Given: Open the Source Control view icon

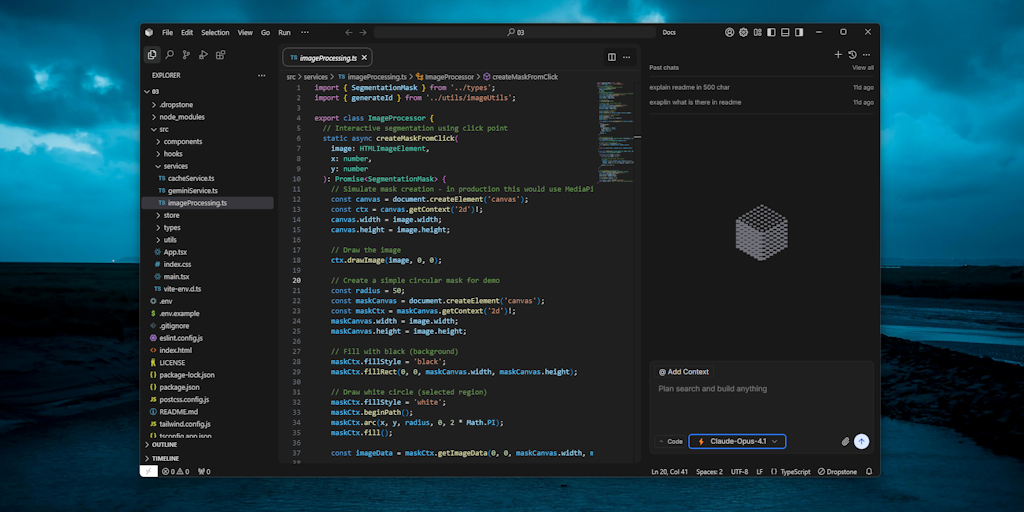Looking at the screenshot, I should 186,56.
